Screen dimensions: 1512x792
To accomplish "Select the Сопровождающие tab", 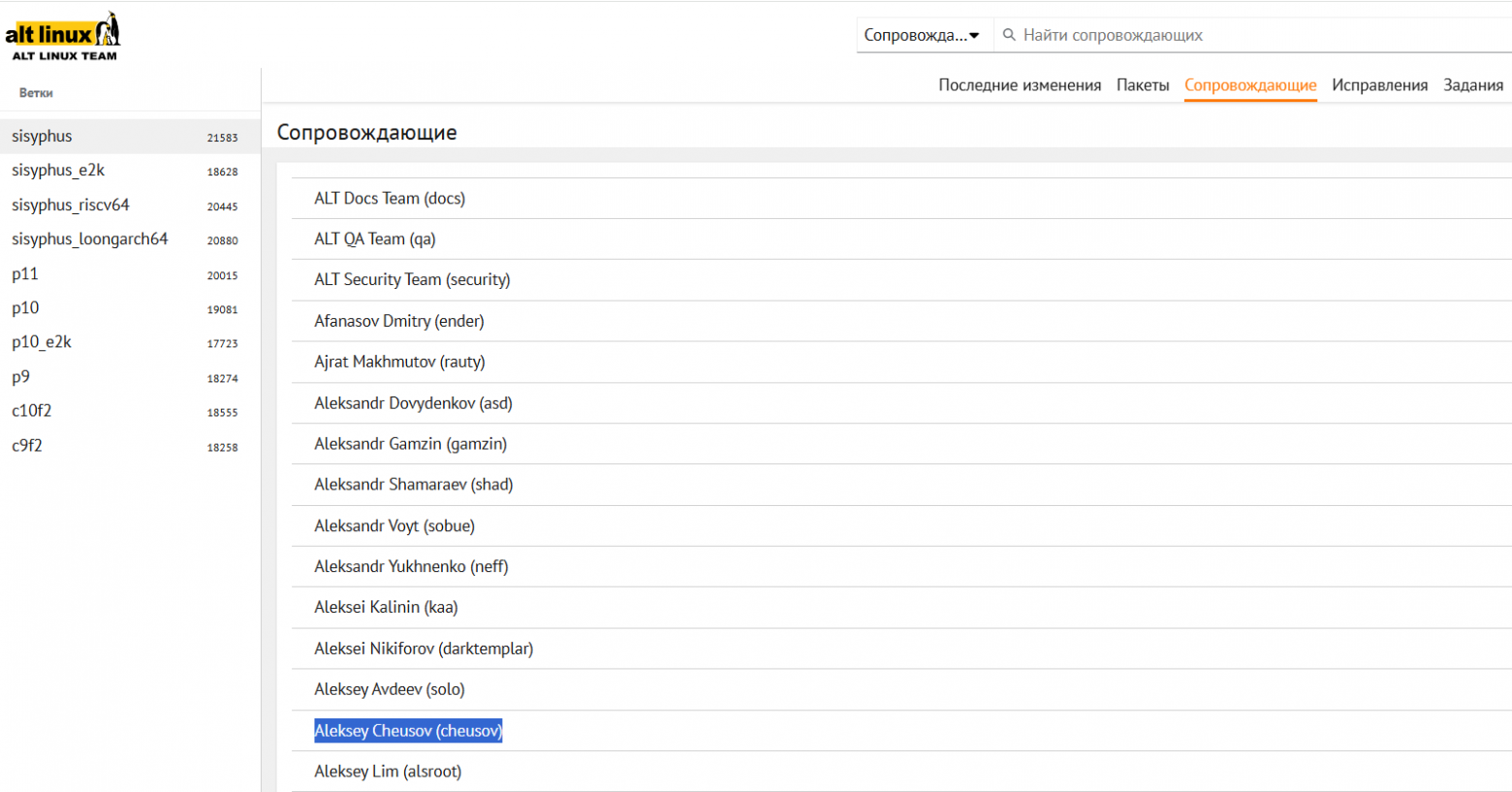I will coord(1250,85).
